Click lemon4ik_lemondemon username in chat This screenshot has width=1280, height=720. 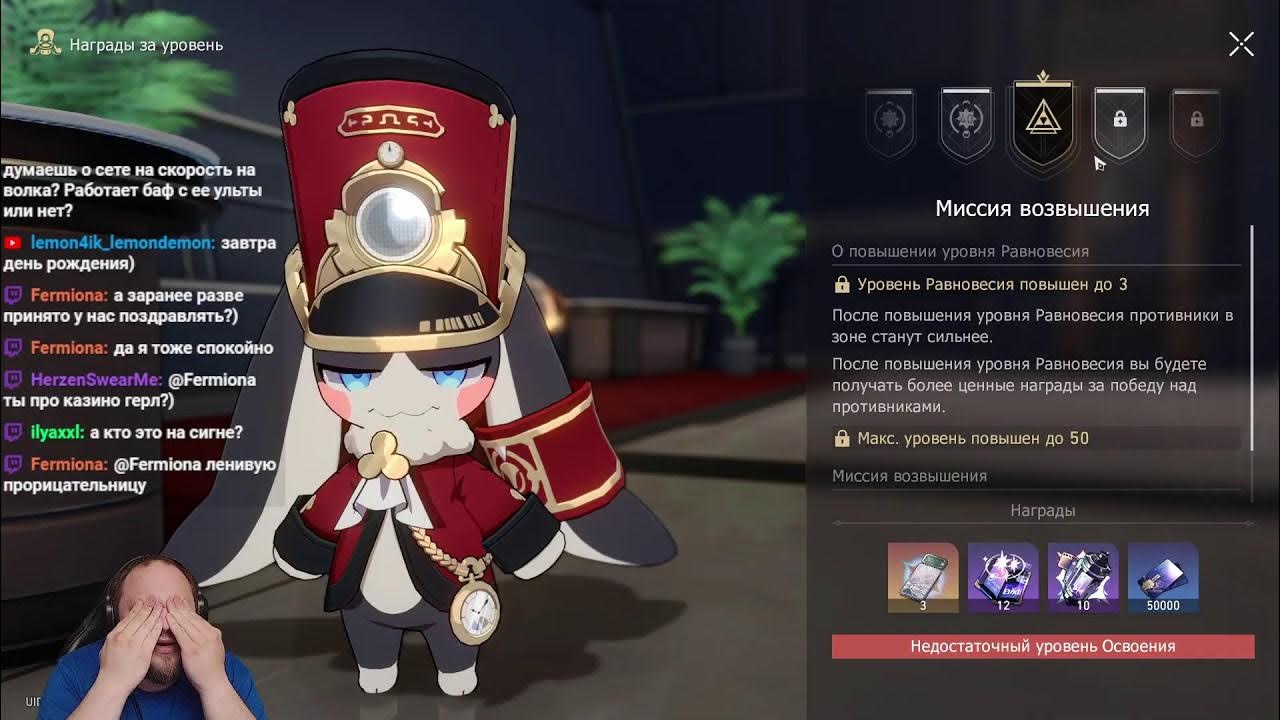(x=122, y=243)
